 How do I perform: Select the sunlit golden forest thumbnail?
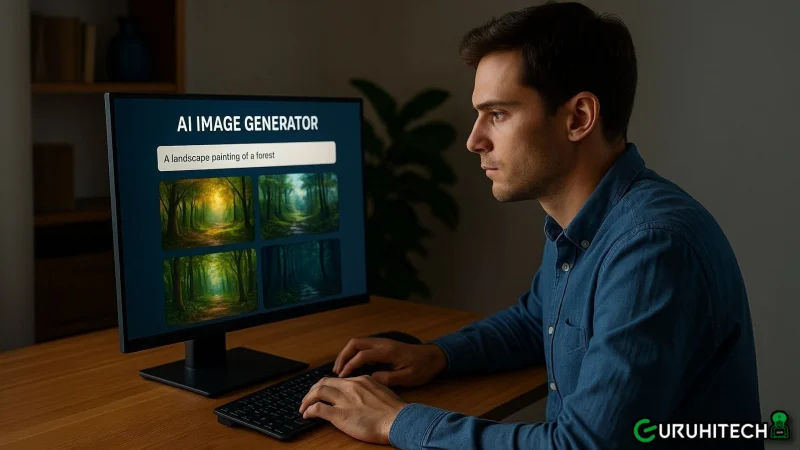206,211
